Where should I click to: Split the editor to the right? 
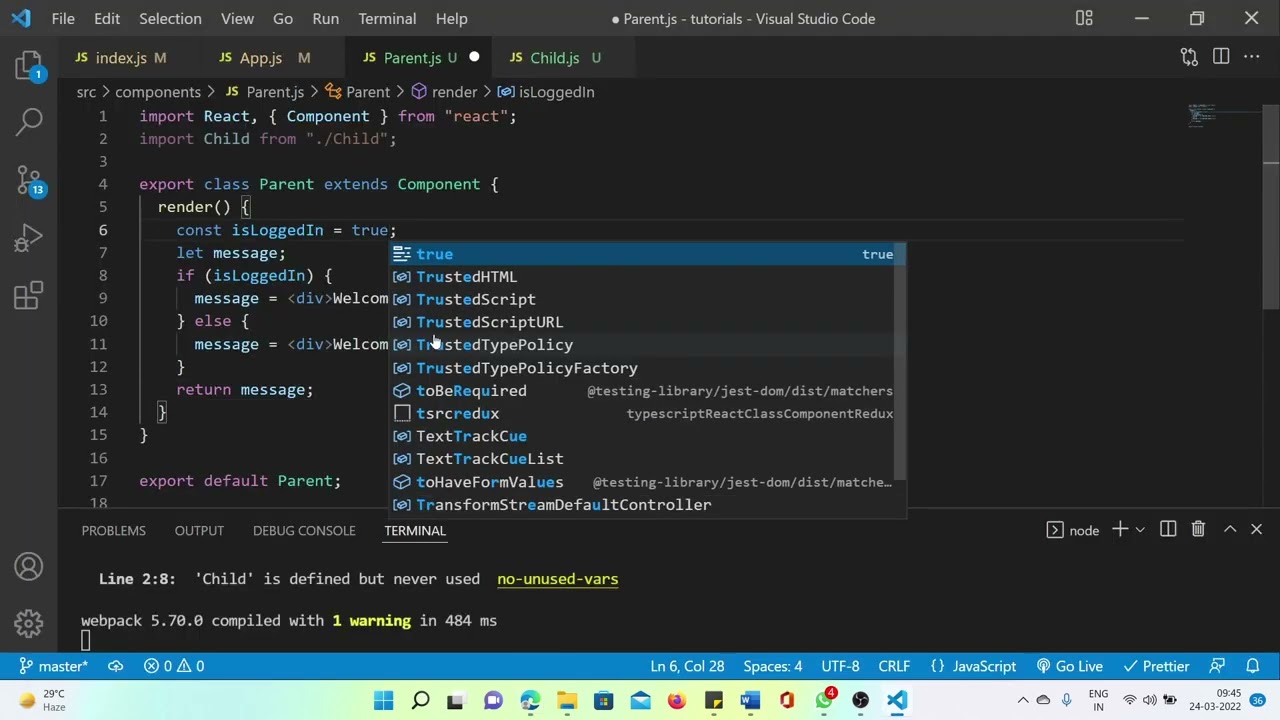[1221, 58]
